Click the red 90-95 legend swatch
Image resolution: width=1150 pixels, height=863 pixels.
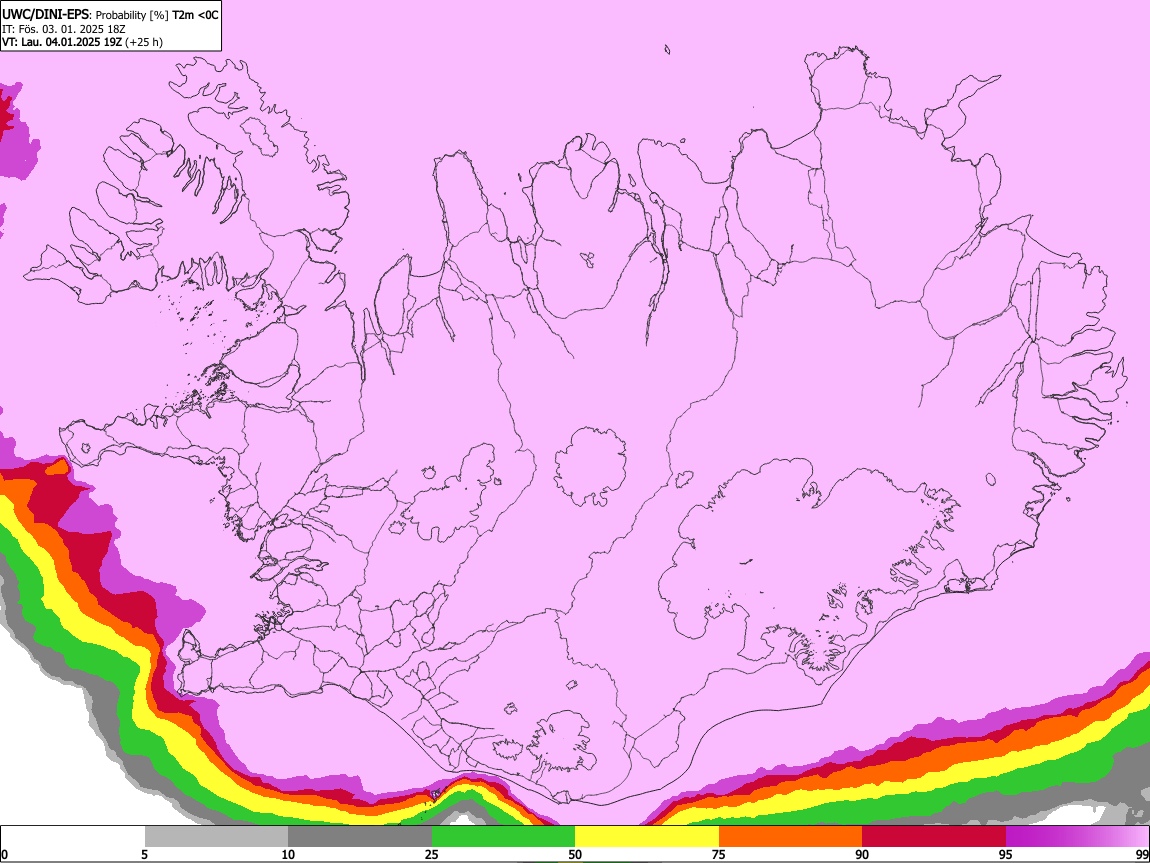pos(934,837)
